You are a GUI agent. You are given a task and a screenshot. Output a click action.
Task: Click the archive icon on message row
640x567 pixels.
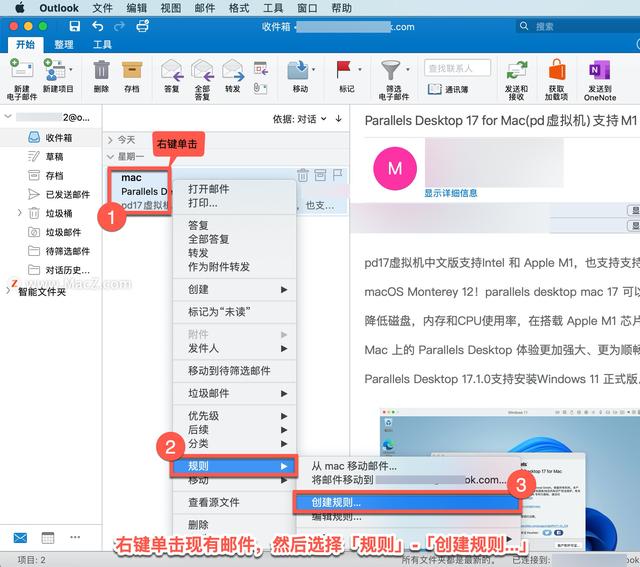tap(320, 176)
